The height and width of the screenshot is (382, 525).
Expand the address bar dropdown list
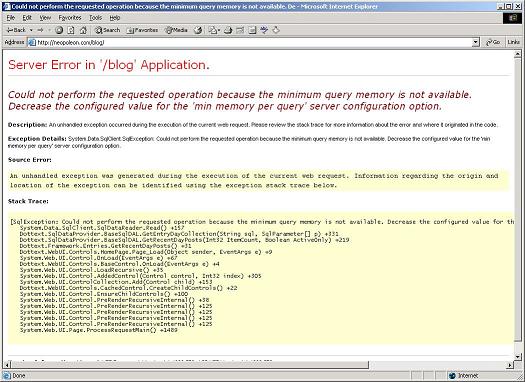(x=476, y=43)
